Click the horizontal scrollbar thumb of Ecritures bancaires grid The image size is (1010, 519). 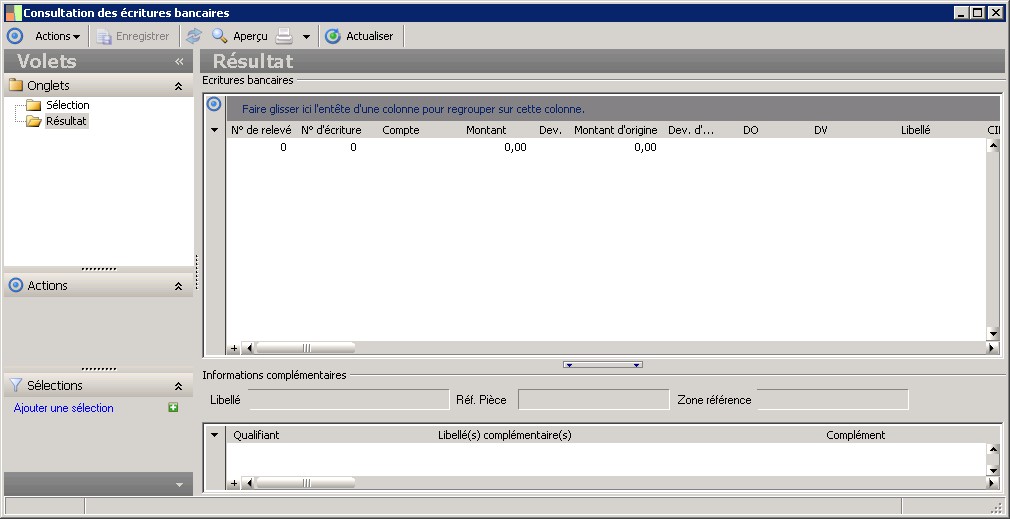(x=305, y=348)
